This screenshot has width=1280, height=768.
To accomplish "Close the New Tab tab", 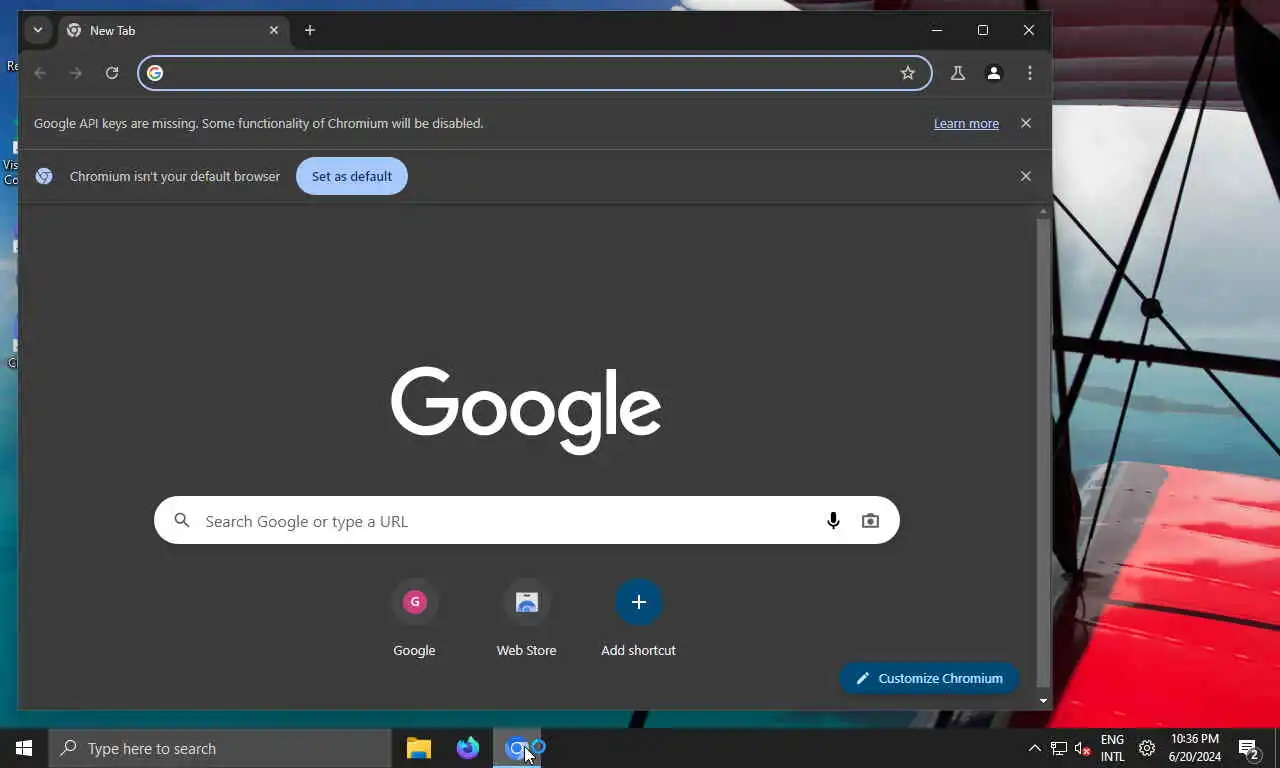I will point(274,30).
